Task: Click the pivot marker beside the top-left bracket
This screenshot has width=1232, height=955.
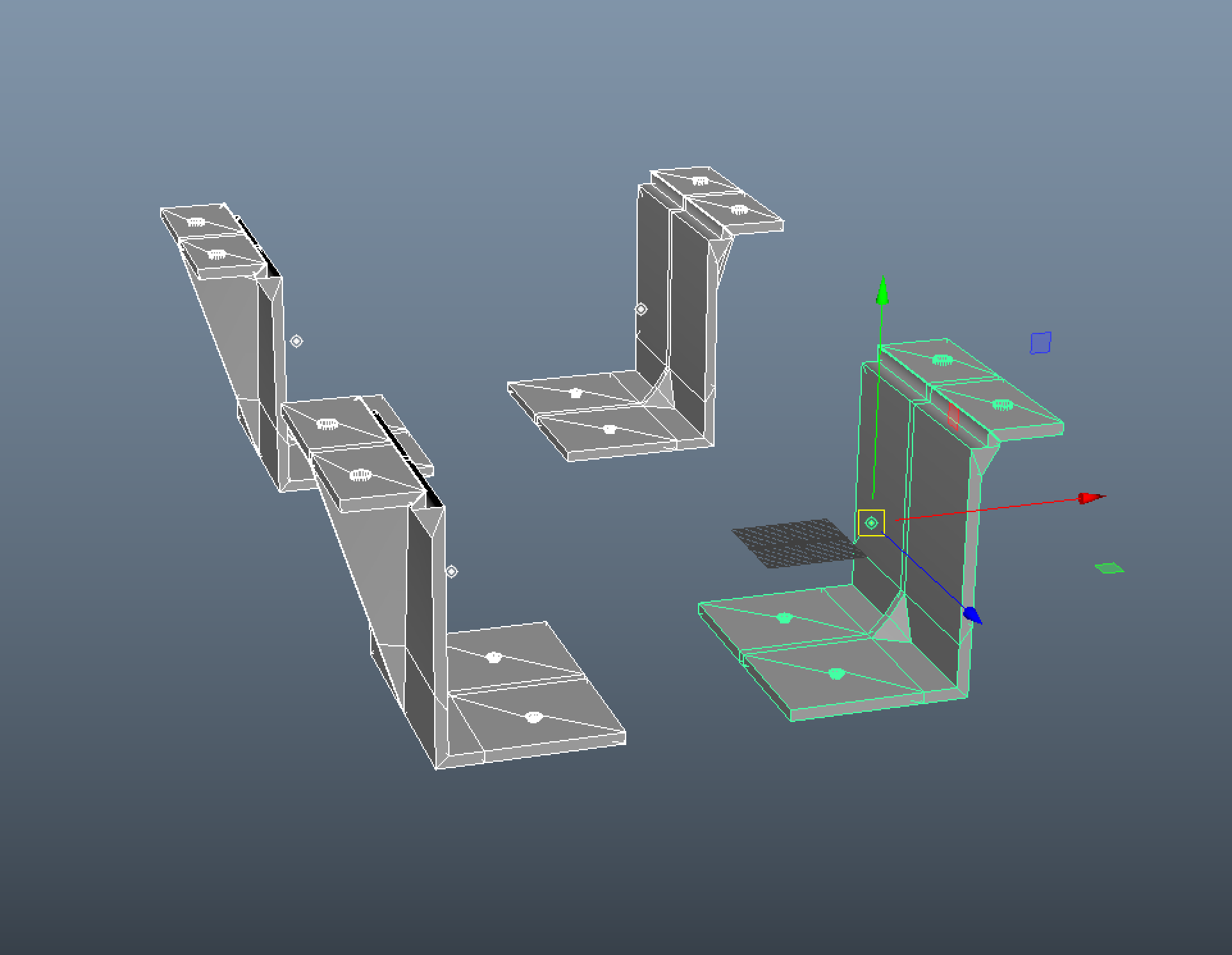Action: tap(296, 341)
